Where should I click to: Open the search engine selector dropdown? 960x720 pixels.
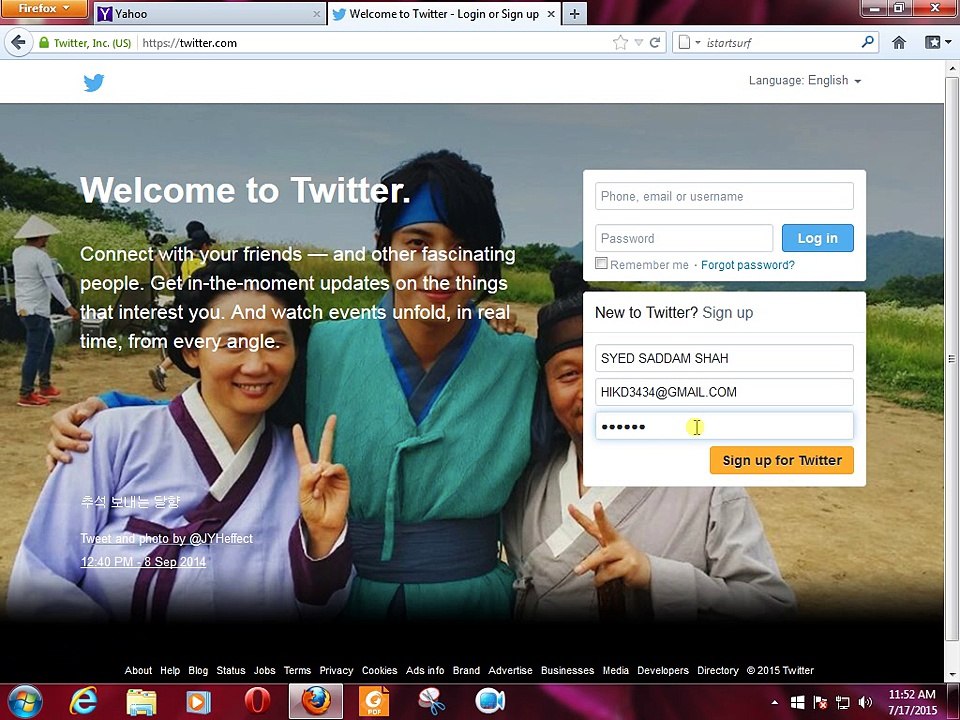689,43
